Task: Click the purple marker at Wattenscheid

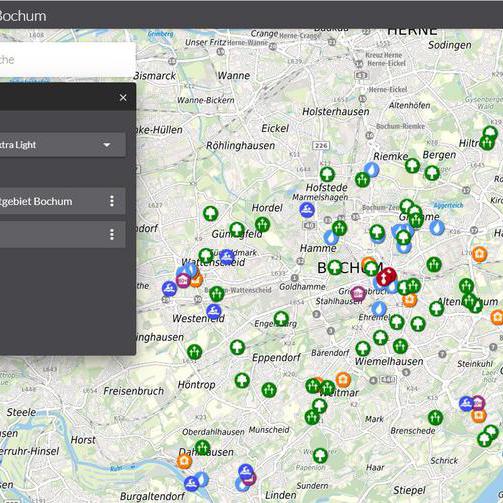Action: [x=183, y=281]
